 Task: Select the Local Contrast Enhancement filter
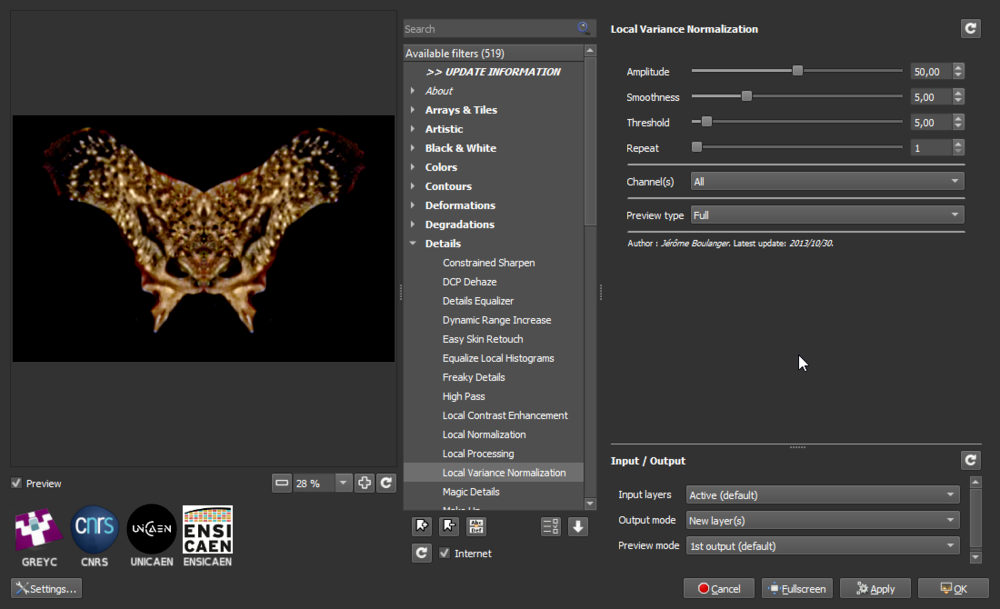point(504,415)
